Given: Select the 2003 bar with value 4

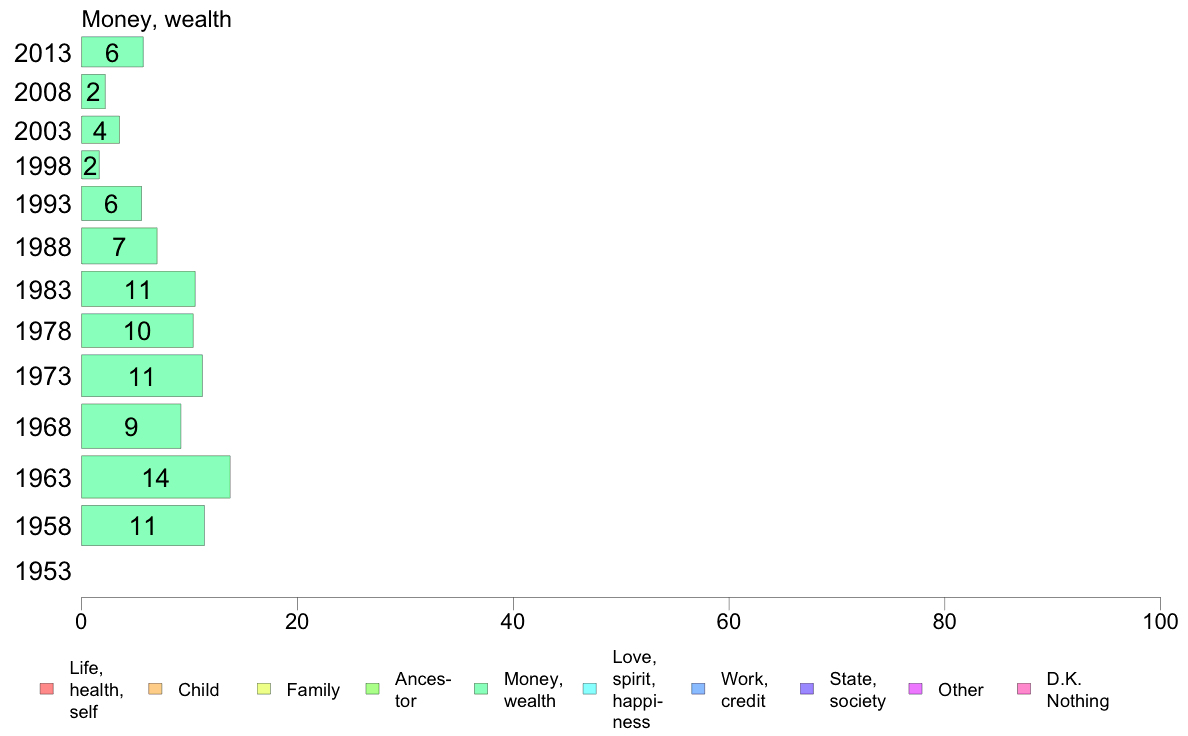Looking at the screenshot, I should (100, 130).
